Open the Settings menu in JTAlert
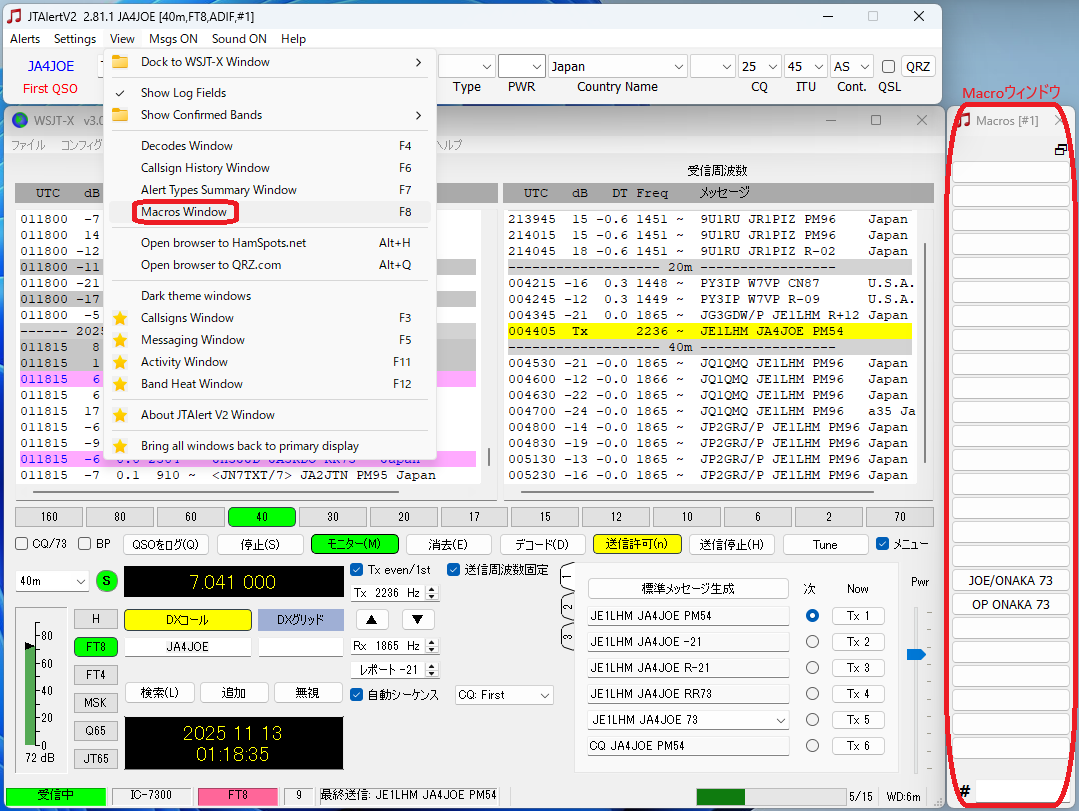The width and height of the screenshot is (1086, 811). pyautogui.click(x=75, y=39)
